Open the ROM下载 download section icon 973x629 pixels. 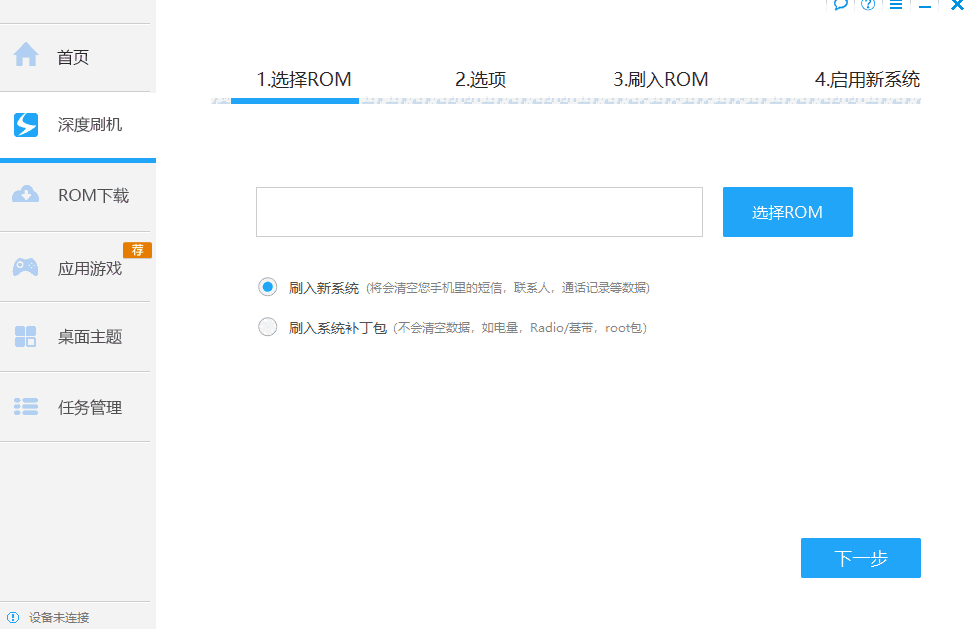pyautogui.click(x=25, y=195)
